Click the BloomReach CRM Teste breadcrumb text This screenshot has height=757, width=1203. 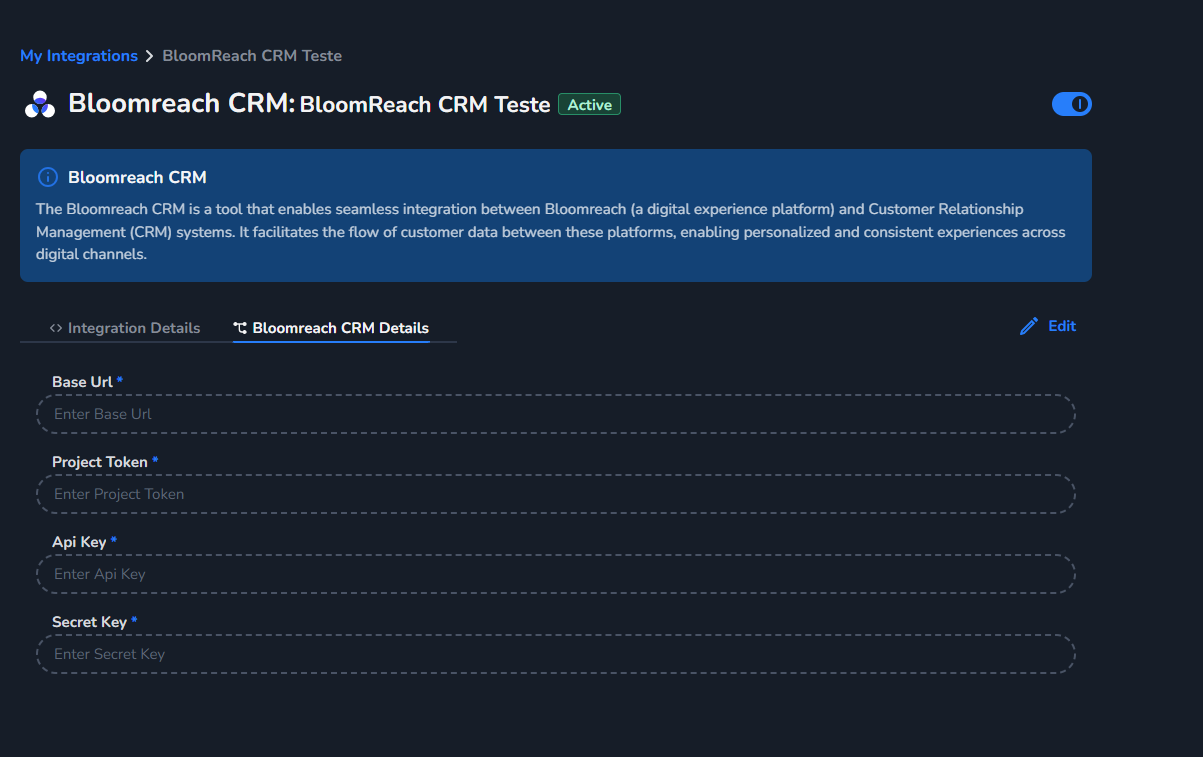(252, 56)
